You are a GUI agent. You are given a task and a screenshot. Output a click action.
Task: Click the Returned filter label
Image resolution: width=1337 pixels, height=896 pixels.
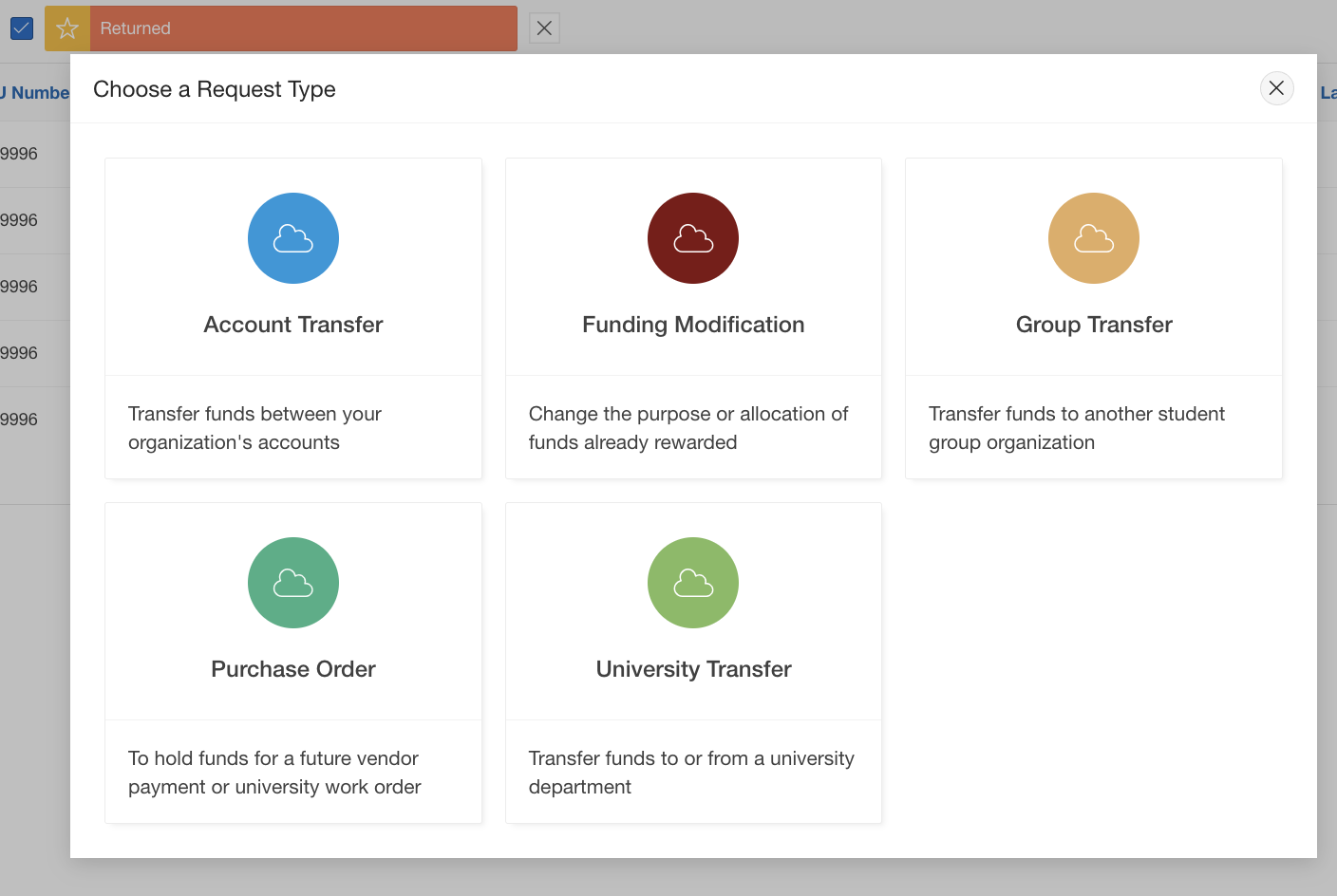136,28
